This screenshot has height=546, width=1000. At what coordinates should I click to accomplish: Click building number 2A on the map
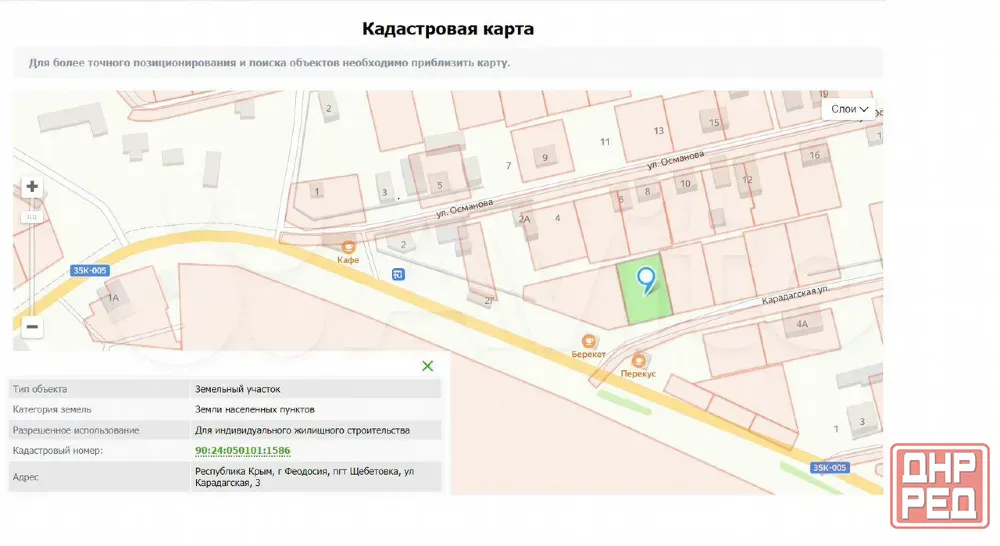[x=524, y=219]
